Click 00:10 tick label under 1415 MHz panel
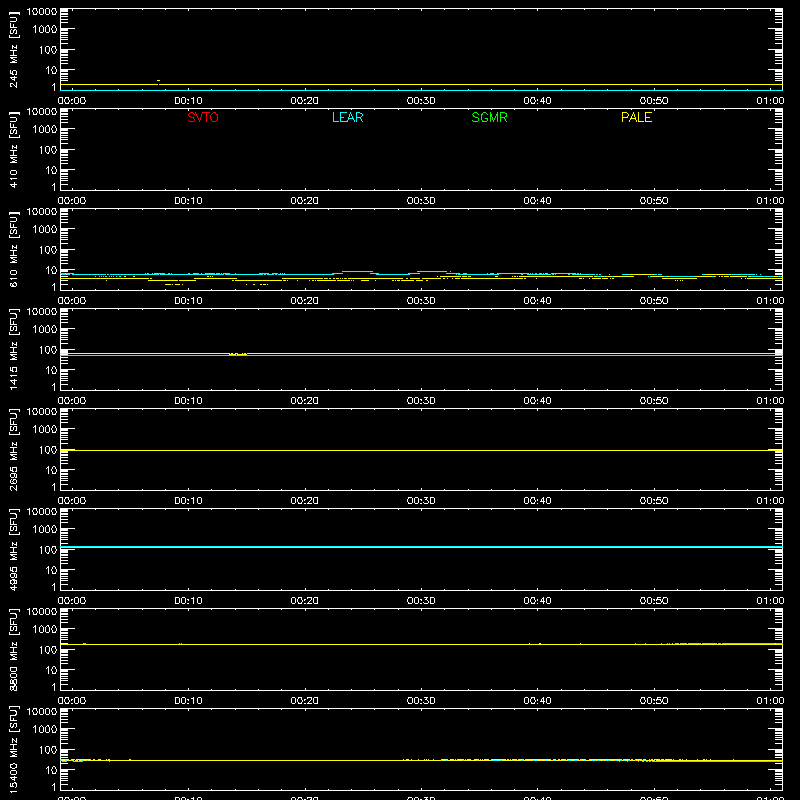The height and width of the screenshot is (800, 800). click(x=188, y=401)
